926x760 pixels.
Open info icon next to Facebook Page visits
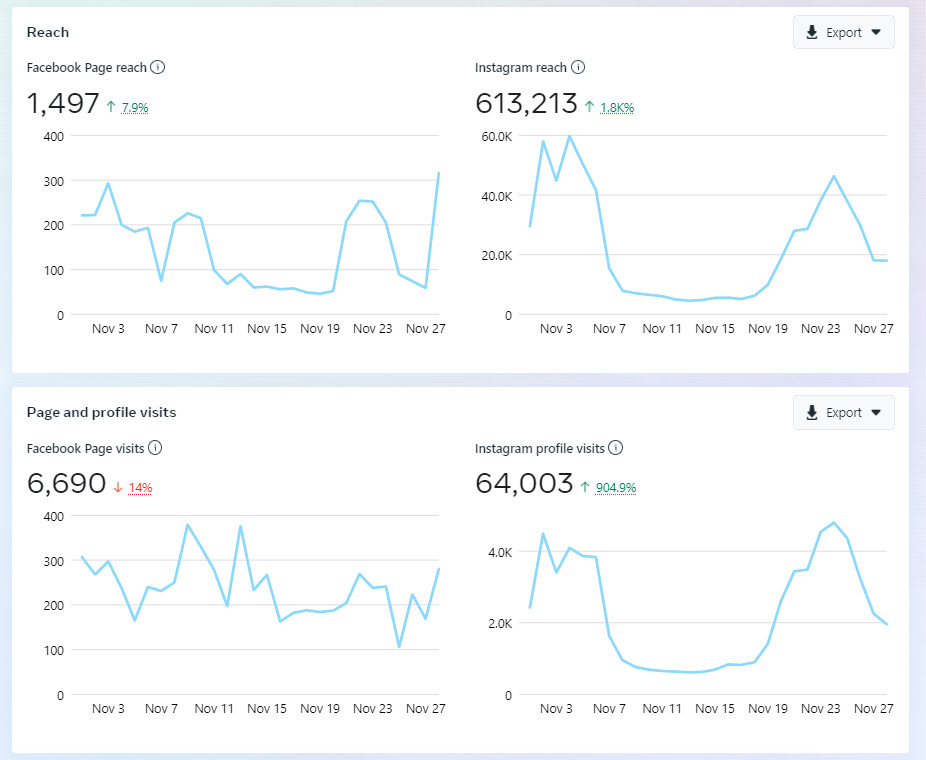pyautogui.click(x=155, y=448)
